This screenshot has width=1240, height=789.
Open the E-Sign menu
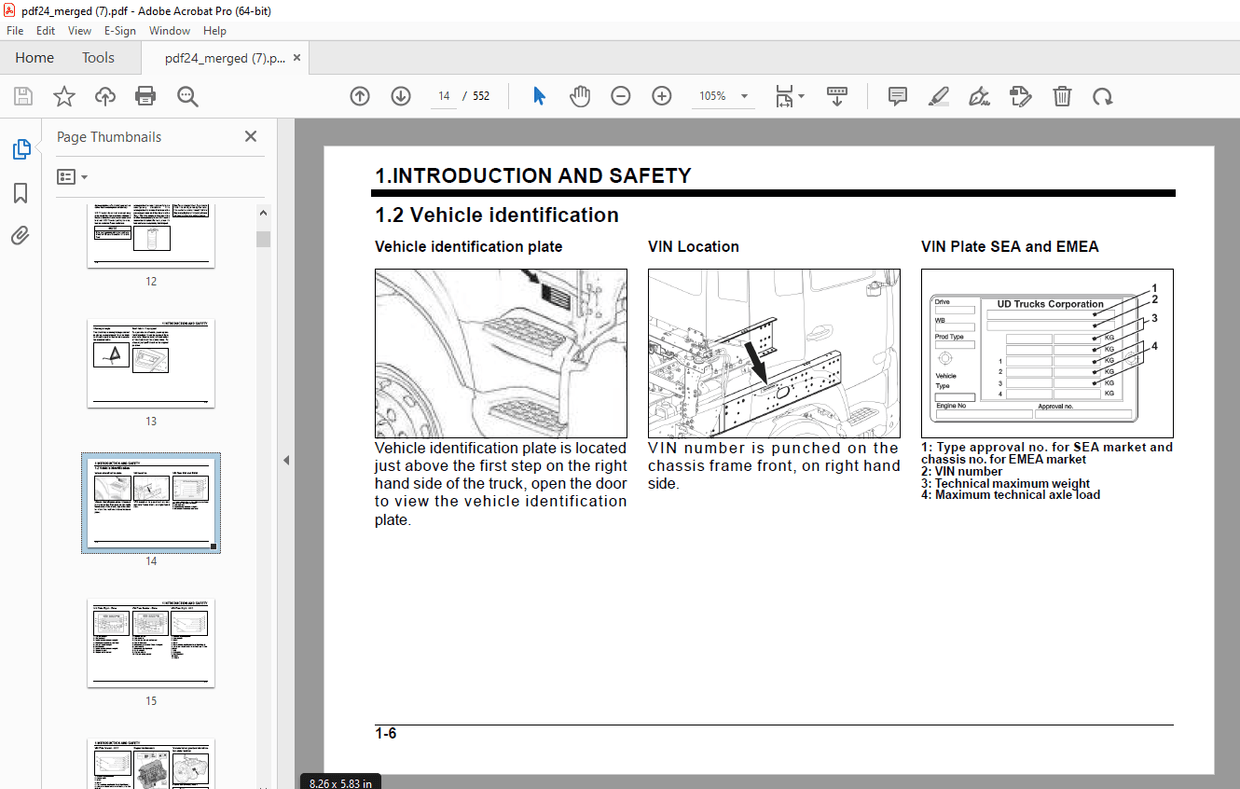(119, 30)
